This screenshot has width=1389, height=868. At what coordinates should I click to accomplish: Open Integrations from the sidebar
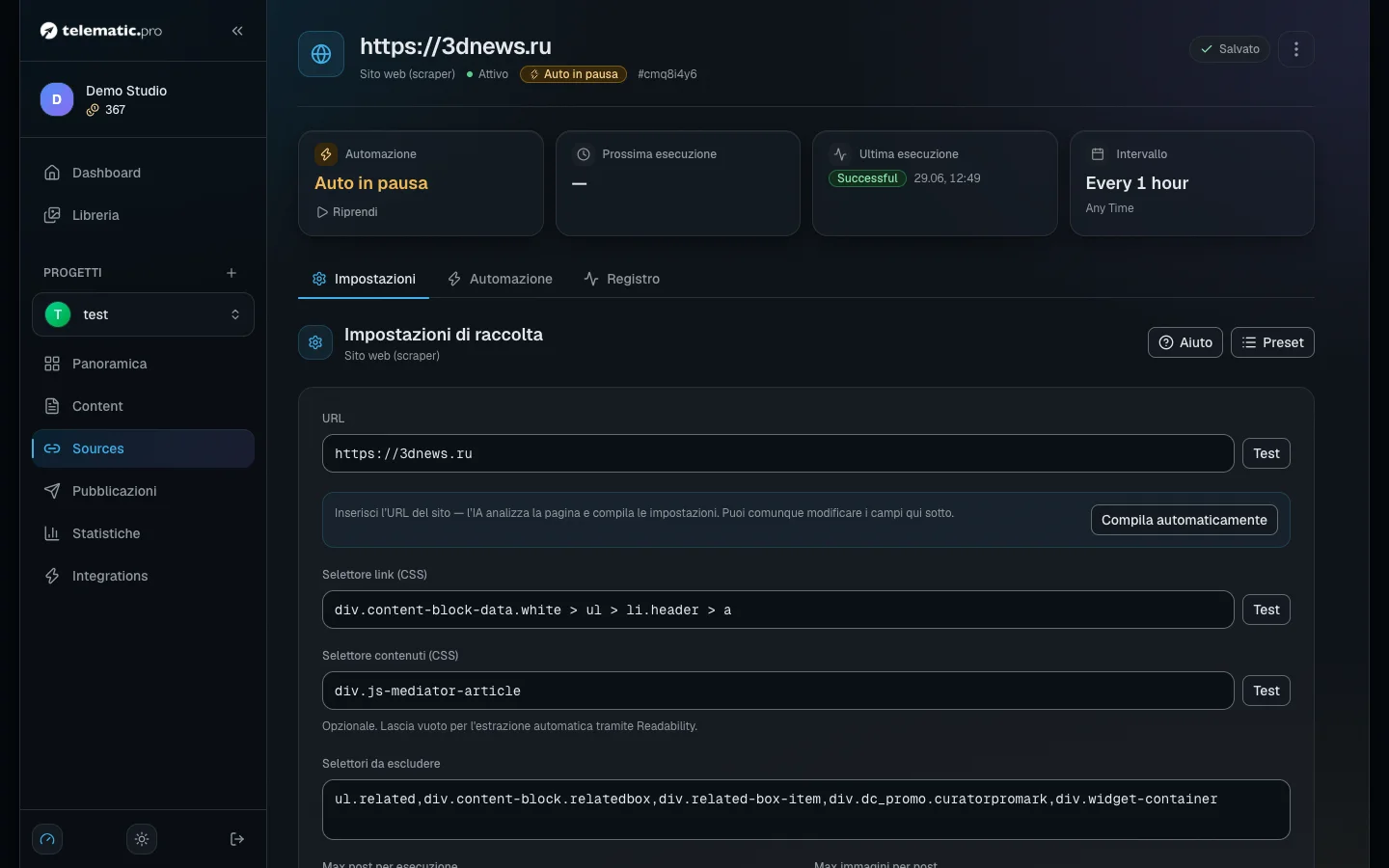pos(143,576)
